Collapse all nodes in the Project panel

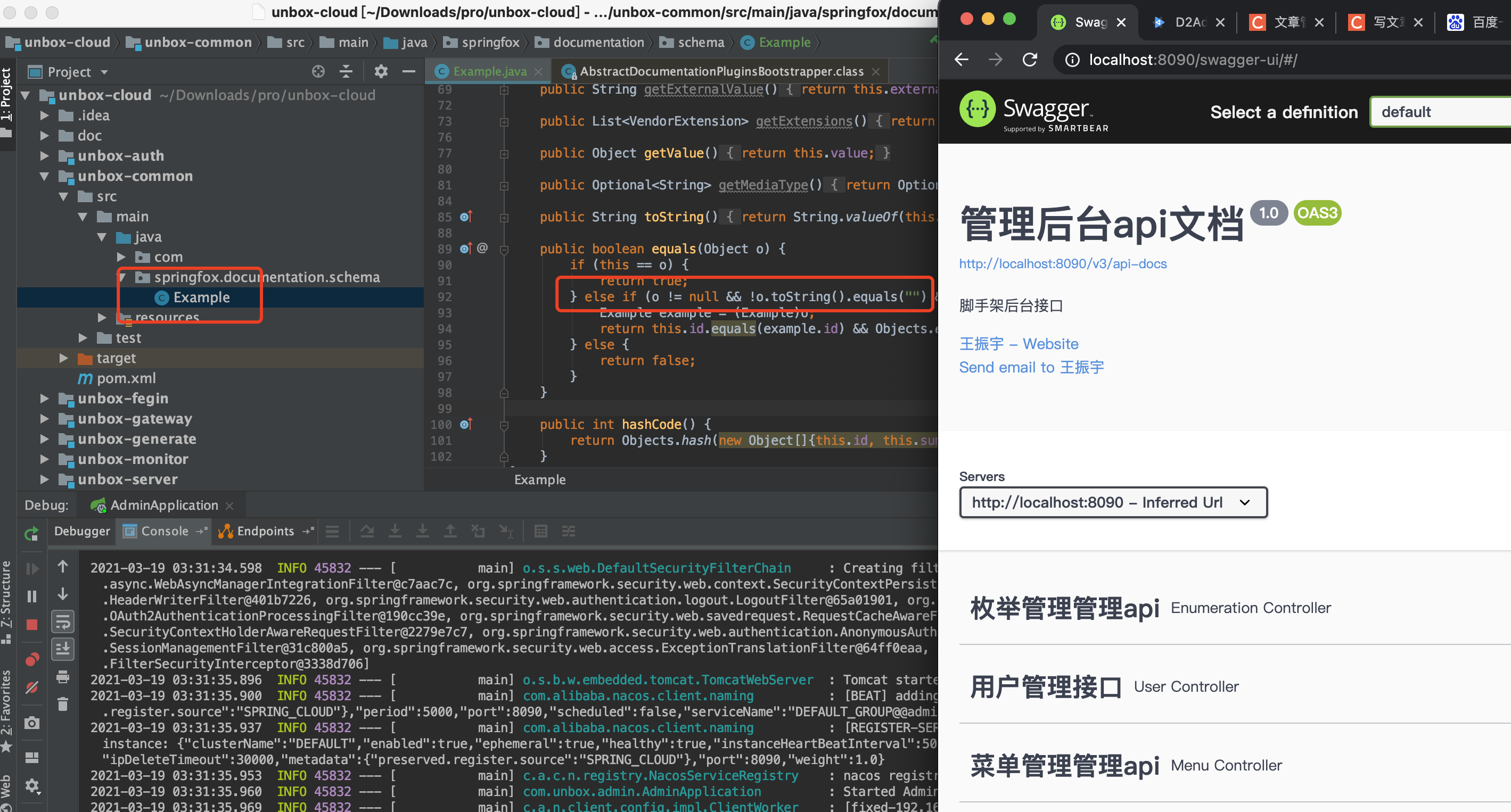(x=346, y=71)
